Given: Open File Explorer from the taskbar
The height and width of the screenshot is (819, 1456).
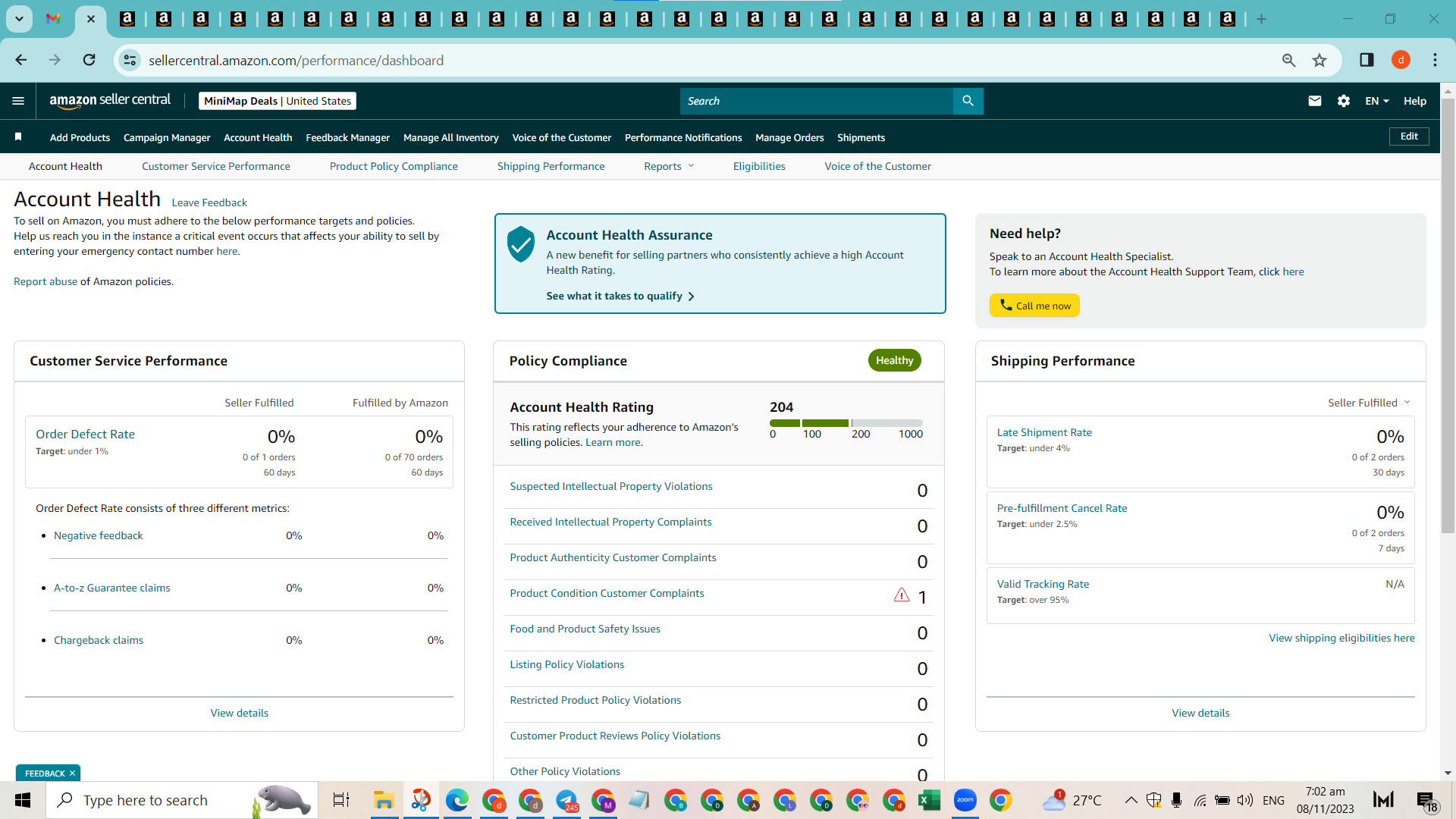Looking at the screenshot, I should click(x=384, y=800).
